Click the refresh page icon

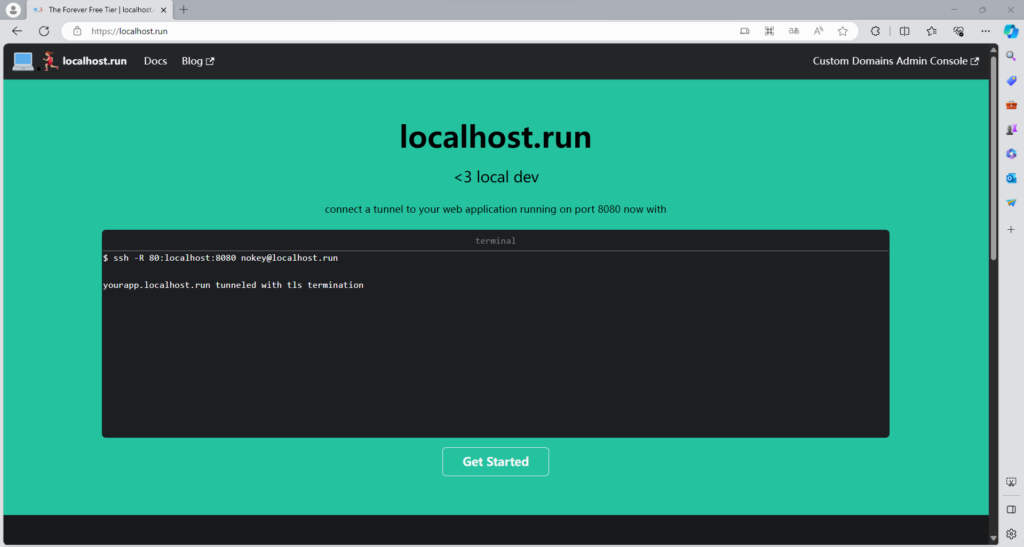43,31
